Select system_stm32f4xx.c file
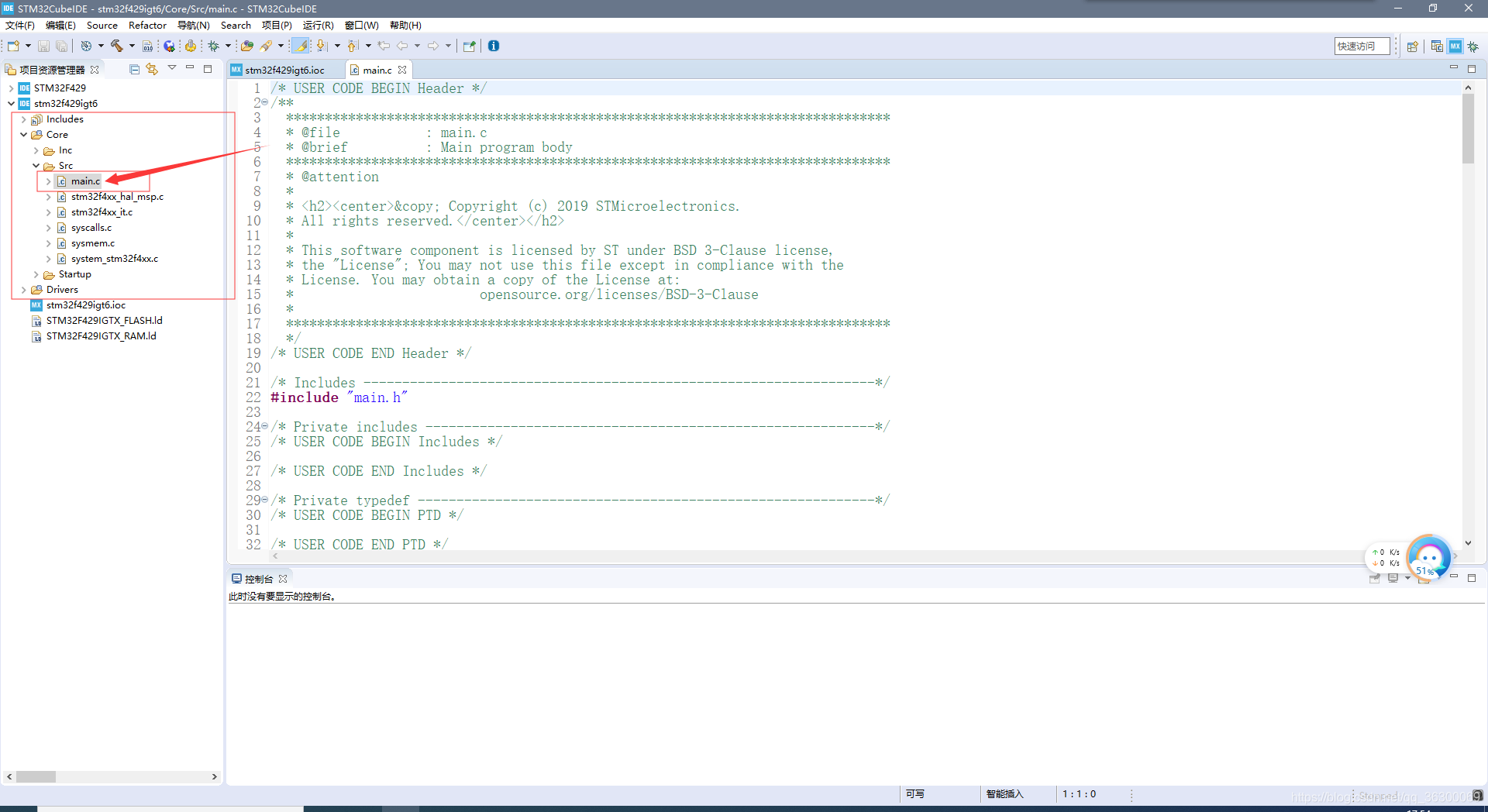Viewport: 1488px width, 812px height. point(115,259)
